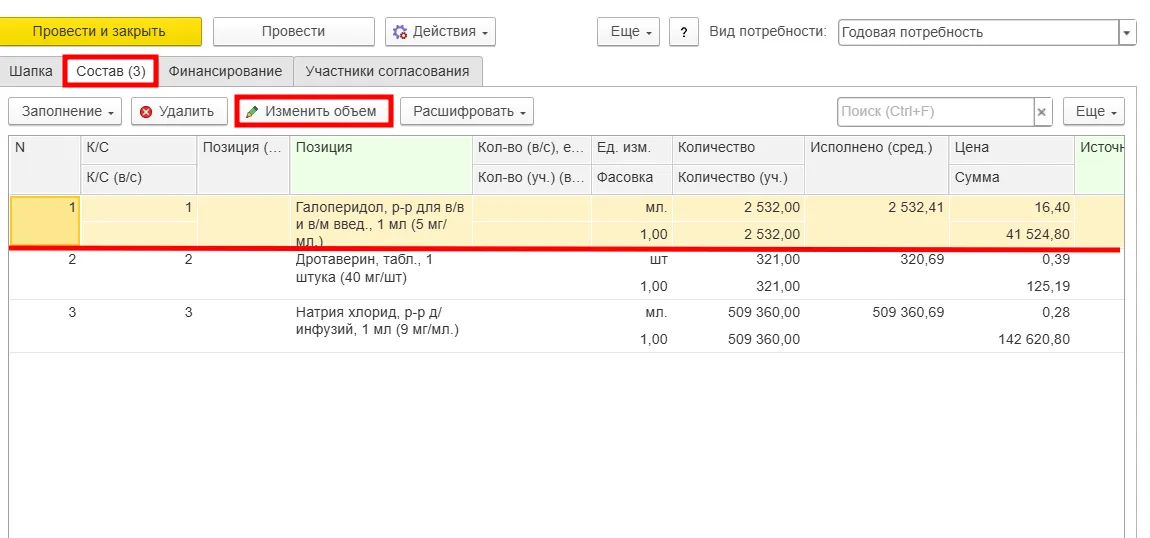The image size is (1150, 538).
Task: Click the Фасовка column header
Action: pyautogui.click(x=631, y=178)
